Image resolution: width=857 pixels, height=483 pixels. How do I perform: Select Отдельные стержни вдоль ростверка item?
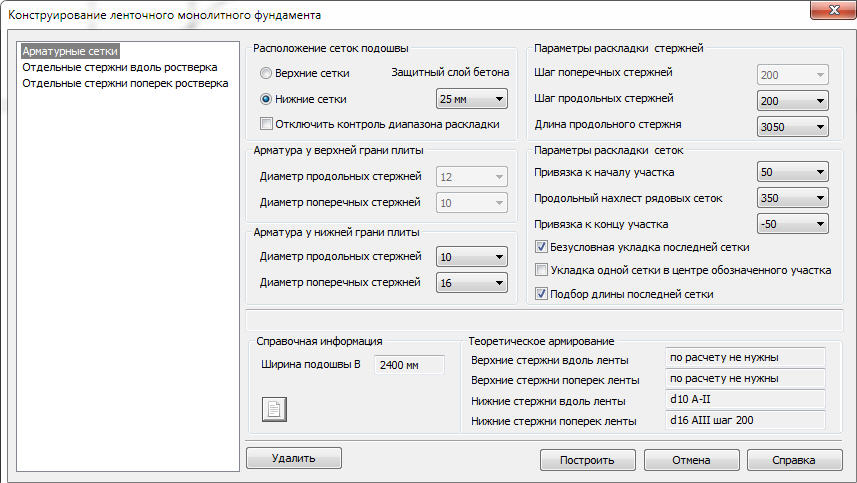click(x=119, y=67)
